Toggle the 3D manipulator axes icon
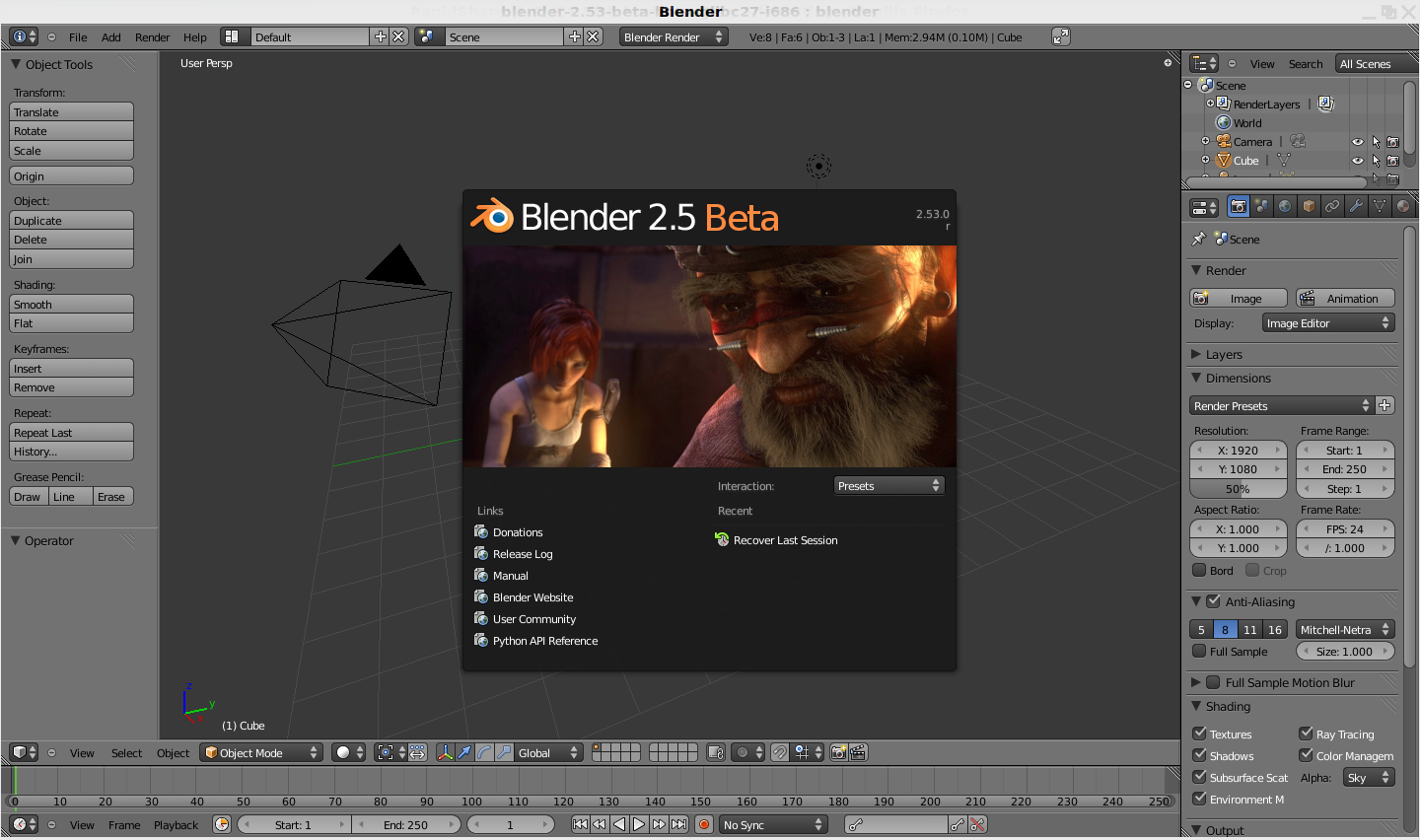 tap(445, 752)
